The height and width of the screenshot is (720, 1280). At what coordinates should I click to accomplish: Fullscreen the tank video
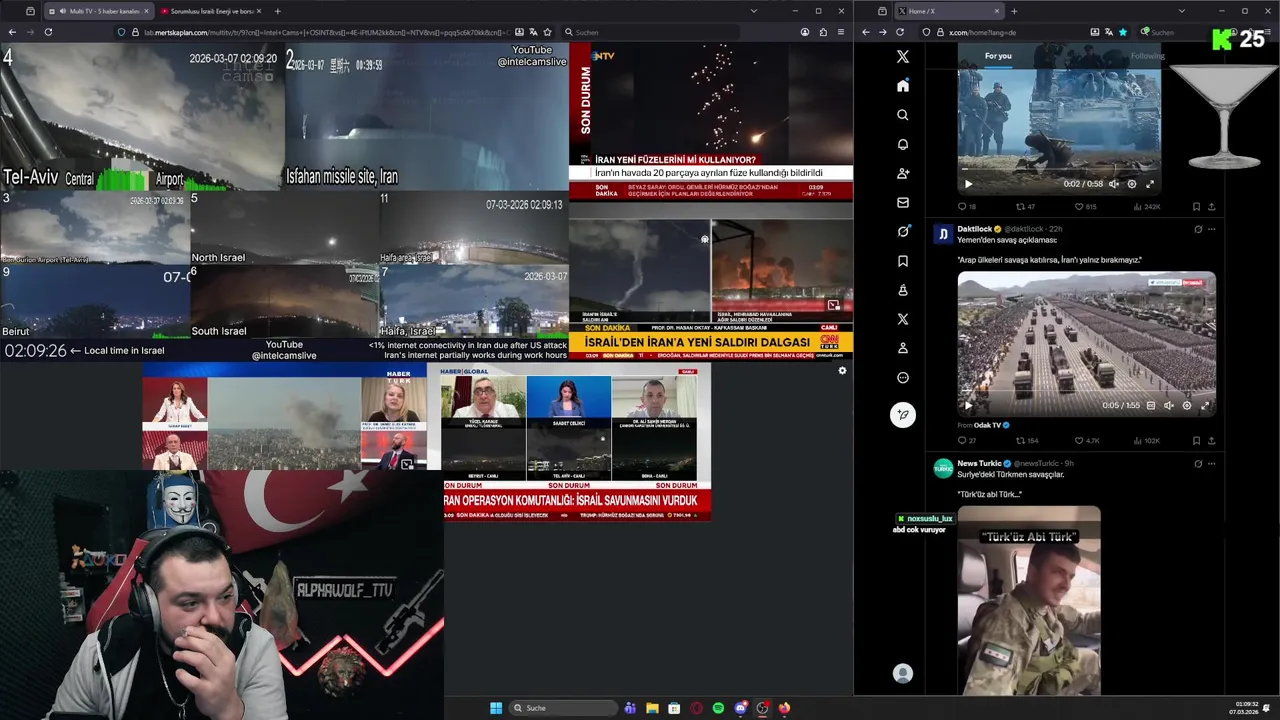coord(1150,184)
